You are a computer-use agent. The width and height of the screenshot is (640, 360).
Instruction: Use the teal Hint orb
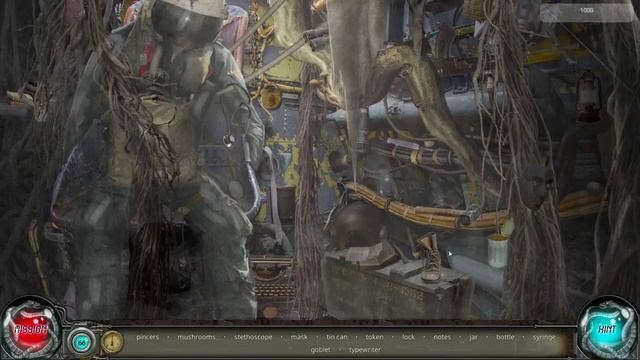pyautogui.click(x=608, y=329)
